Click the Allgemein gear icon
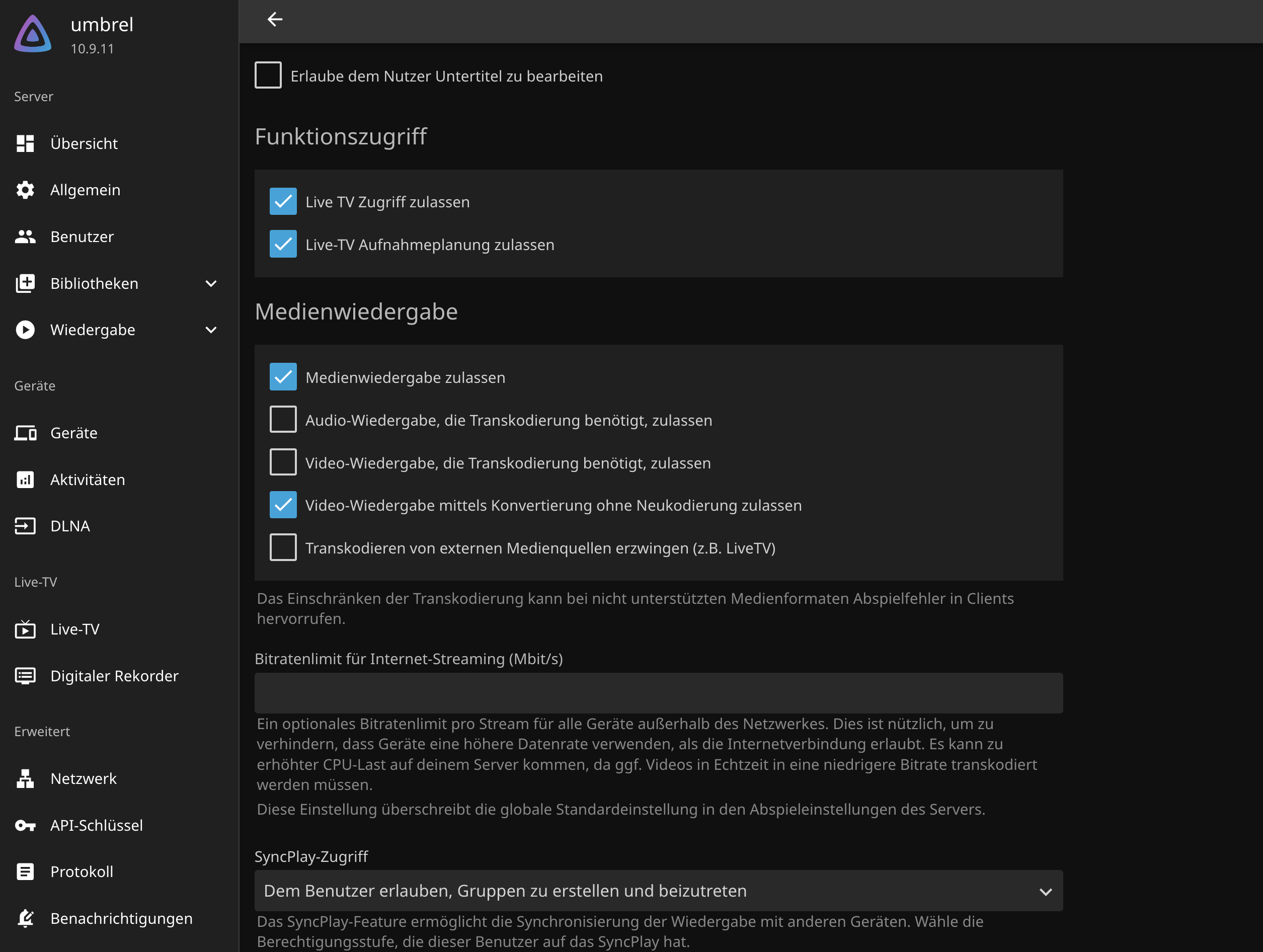The width and height of the screenshot is (1263, 952). 25,190
